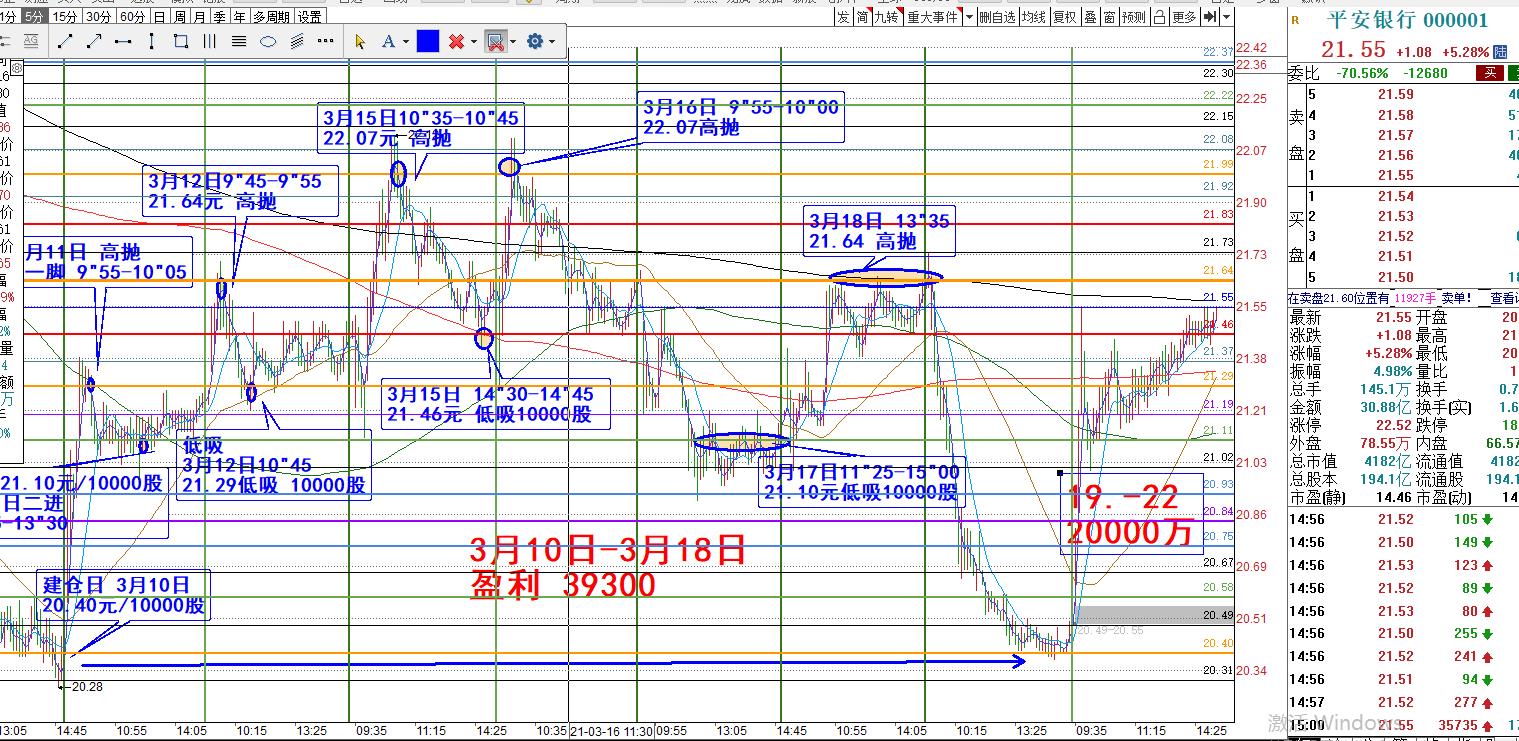This screenshot has width=1519, height=741.
Task: Click trade row 35735 at 15:00
Action: [1404, 725]
